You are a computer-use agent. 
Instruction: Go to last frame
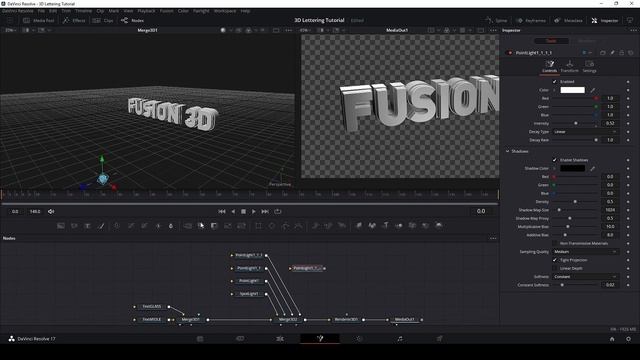tap(265, 211)
